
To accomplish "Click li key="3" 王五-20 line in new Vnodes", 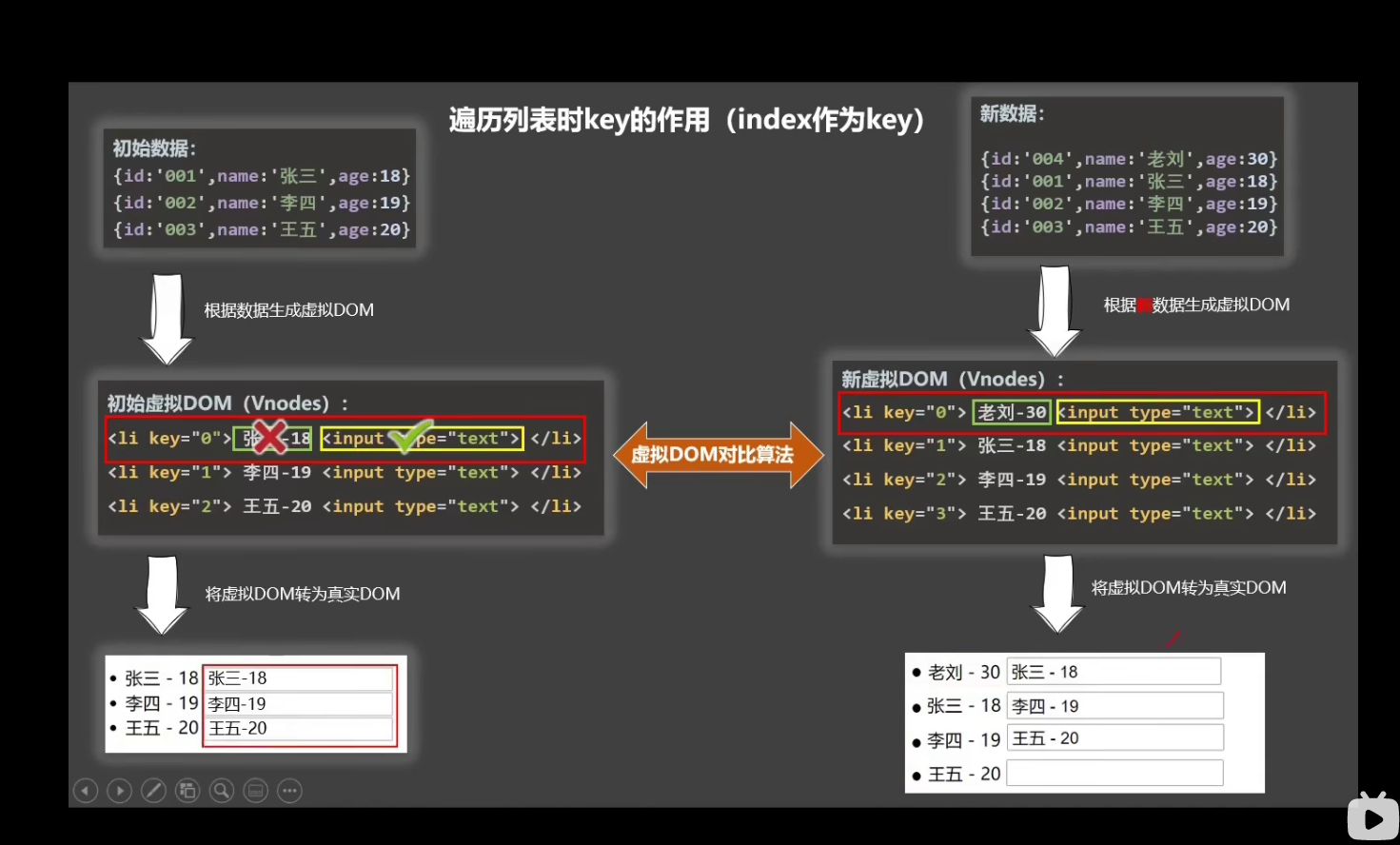I will click(x=1079, y=514).
